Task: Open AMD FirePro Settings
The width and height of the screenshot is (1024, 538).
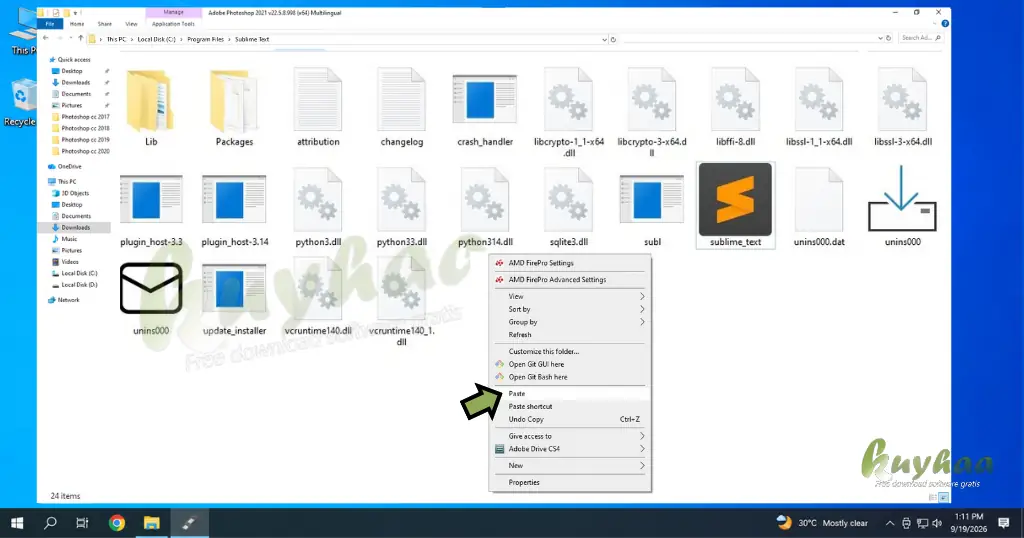Action: coord(569,262)
